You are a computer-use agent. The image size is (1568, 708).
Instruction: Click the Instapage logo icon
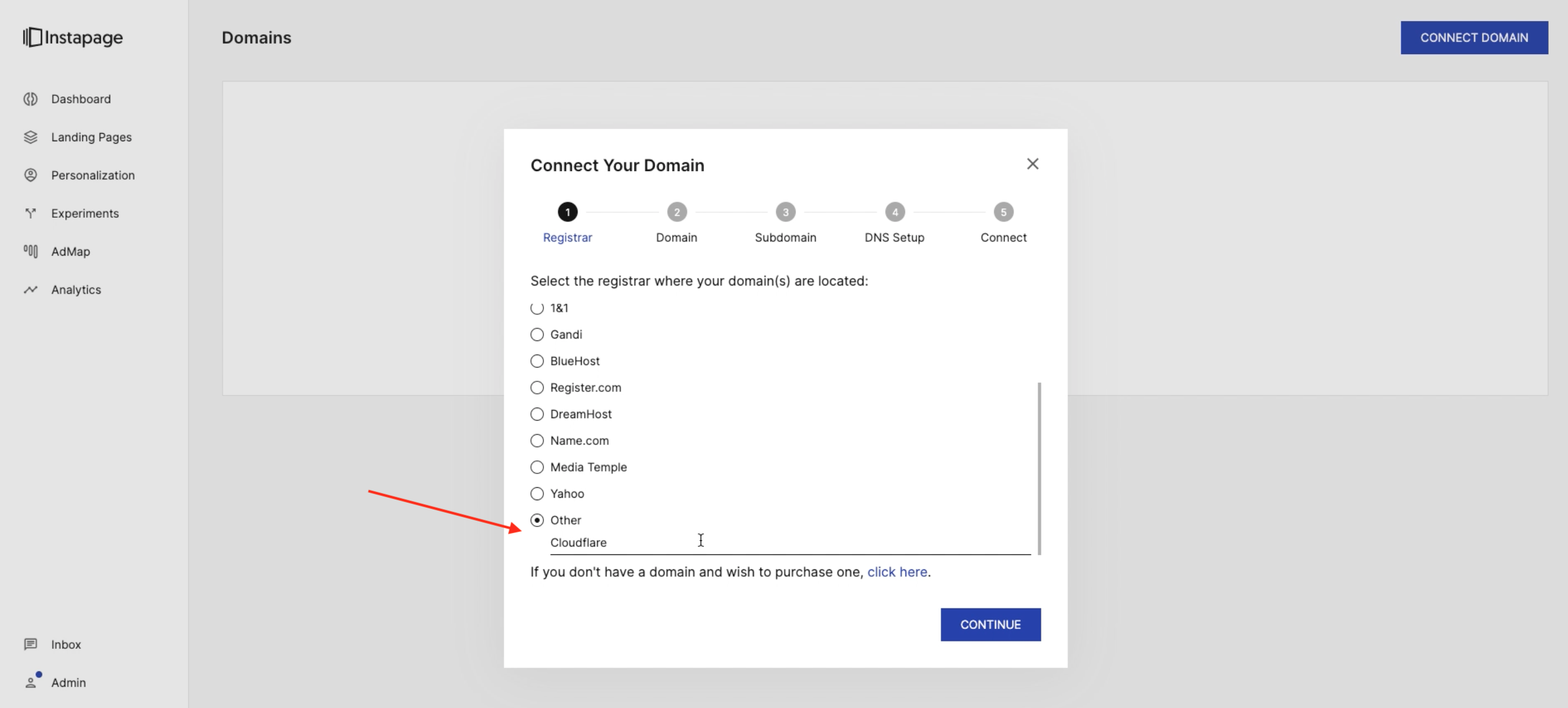coord(32,37)
